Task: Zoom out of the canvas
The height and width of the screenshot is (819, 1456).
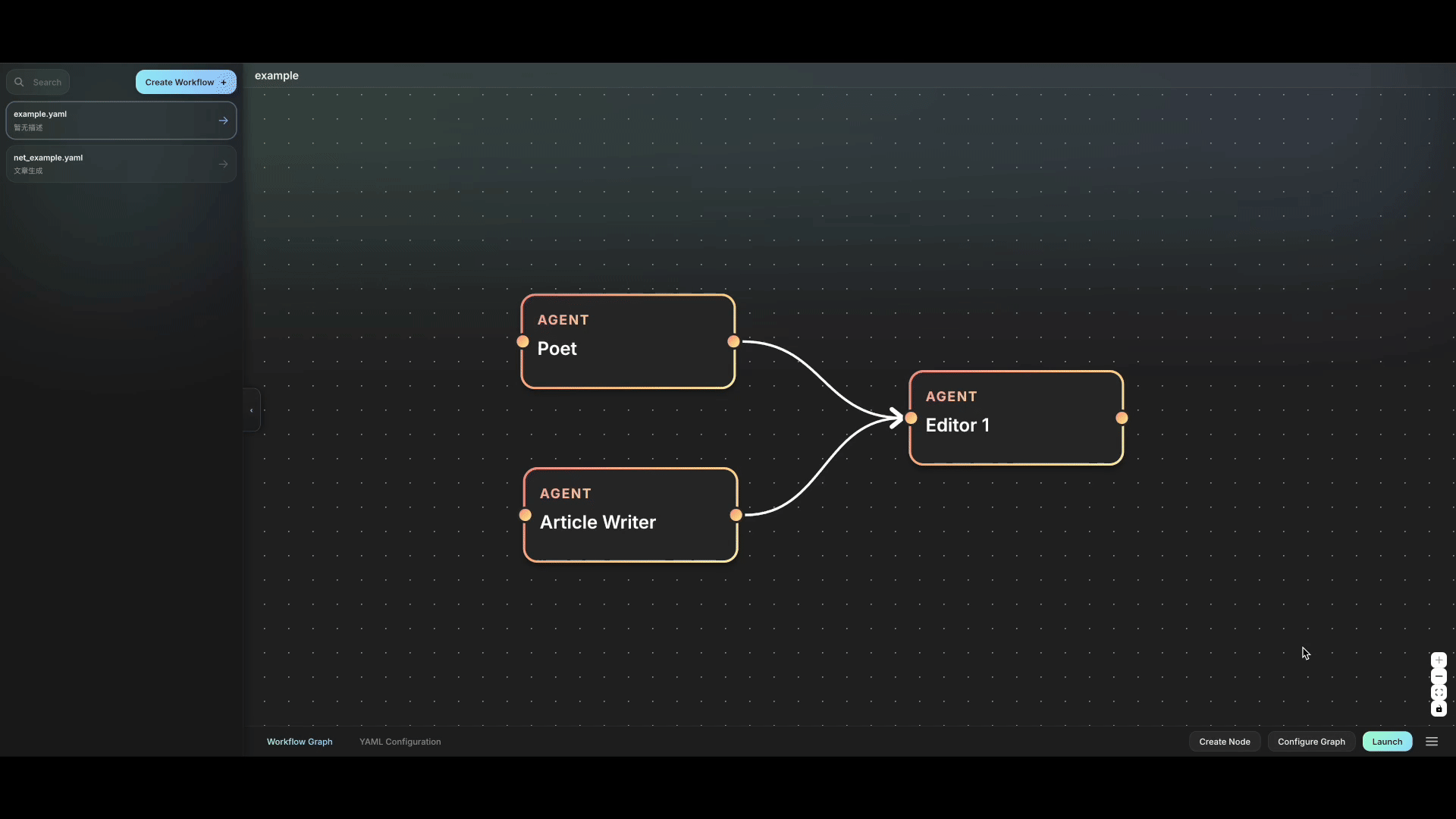Action: click(1439, 676)
